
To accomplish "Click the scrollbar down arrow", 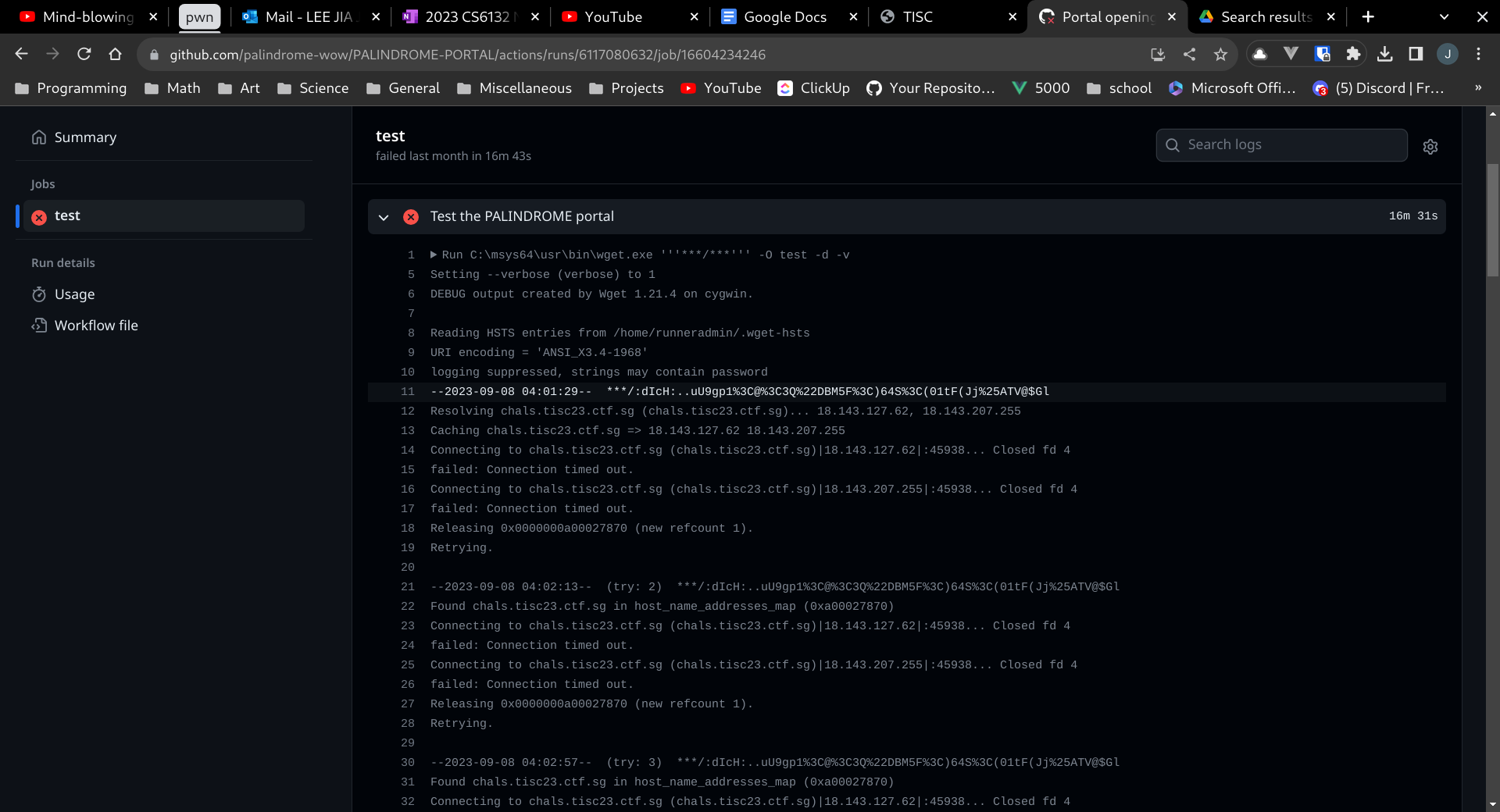I will 1492,804.
